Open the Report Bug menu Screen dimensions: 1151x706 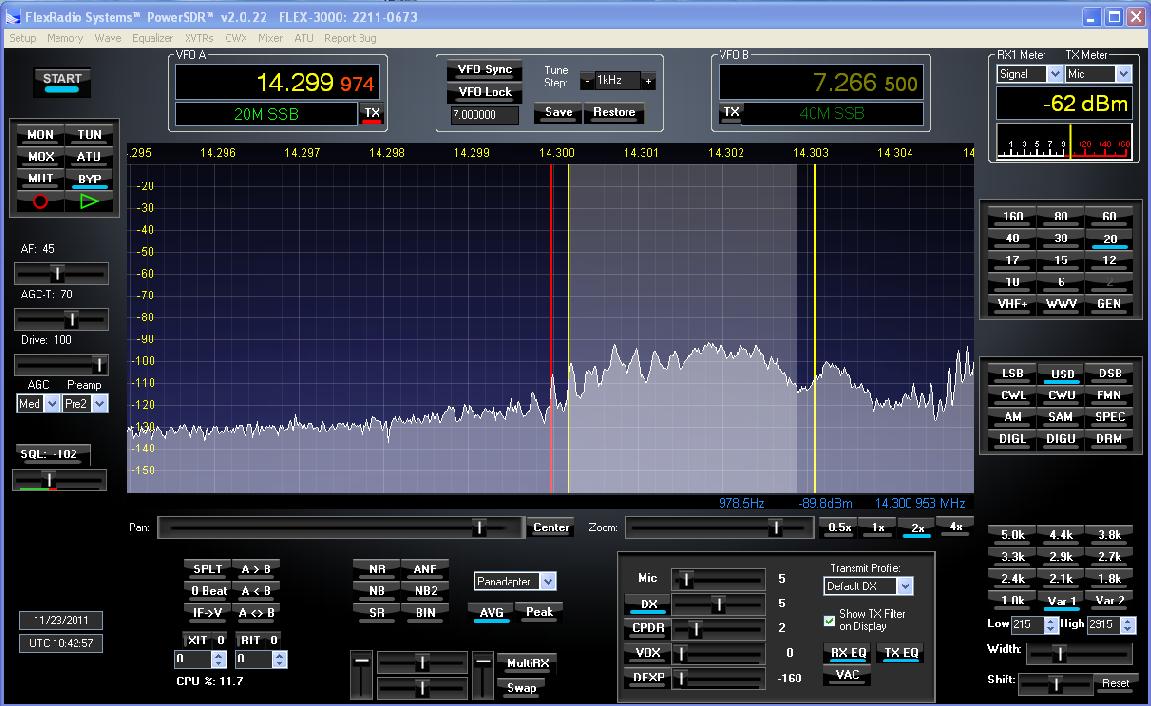350,38
